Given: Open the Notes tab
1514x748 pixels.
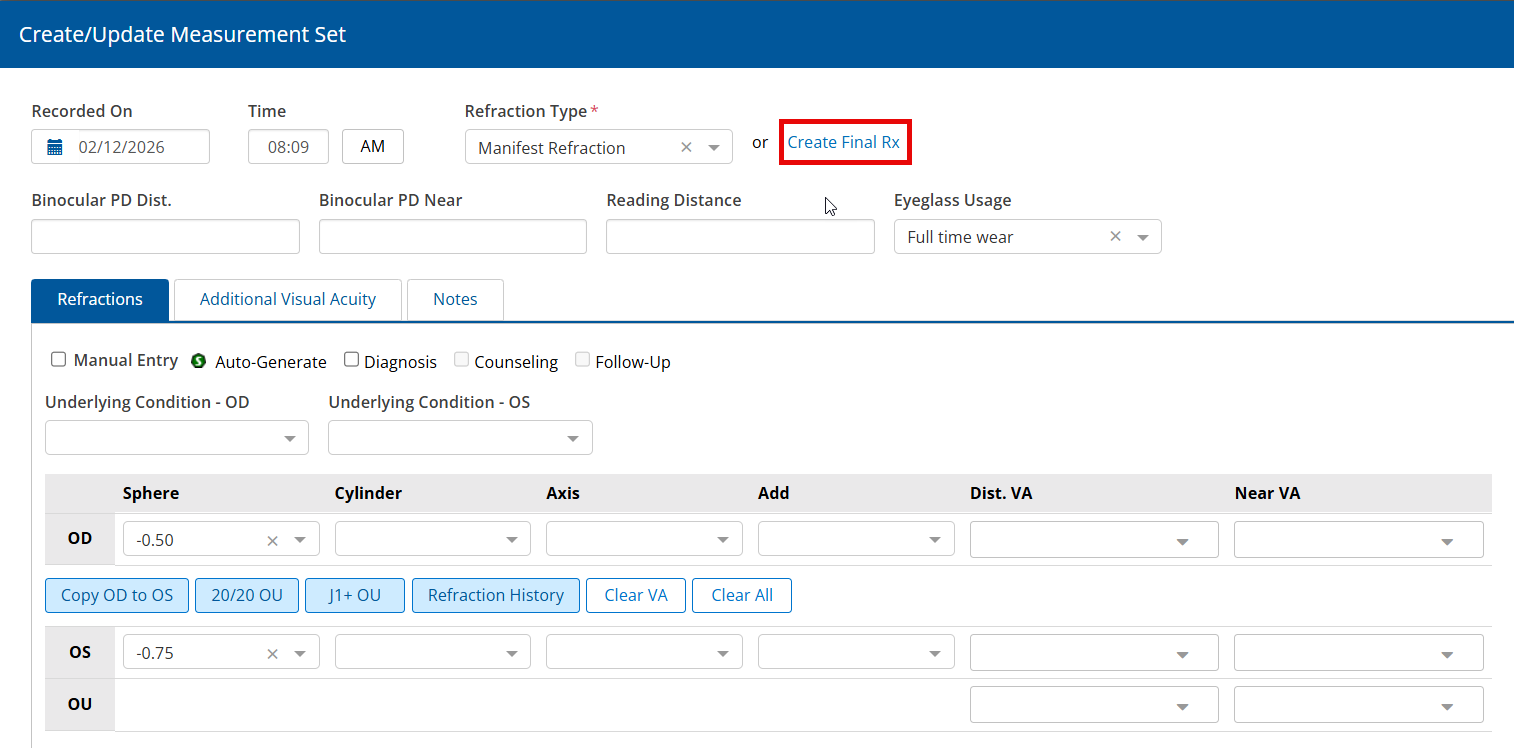Looking at the screenshot, I should coord(455,299).
